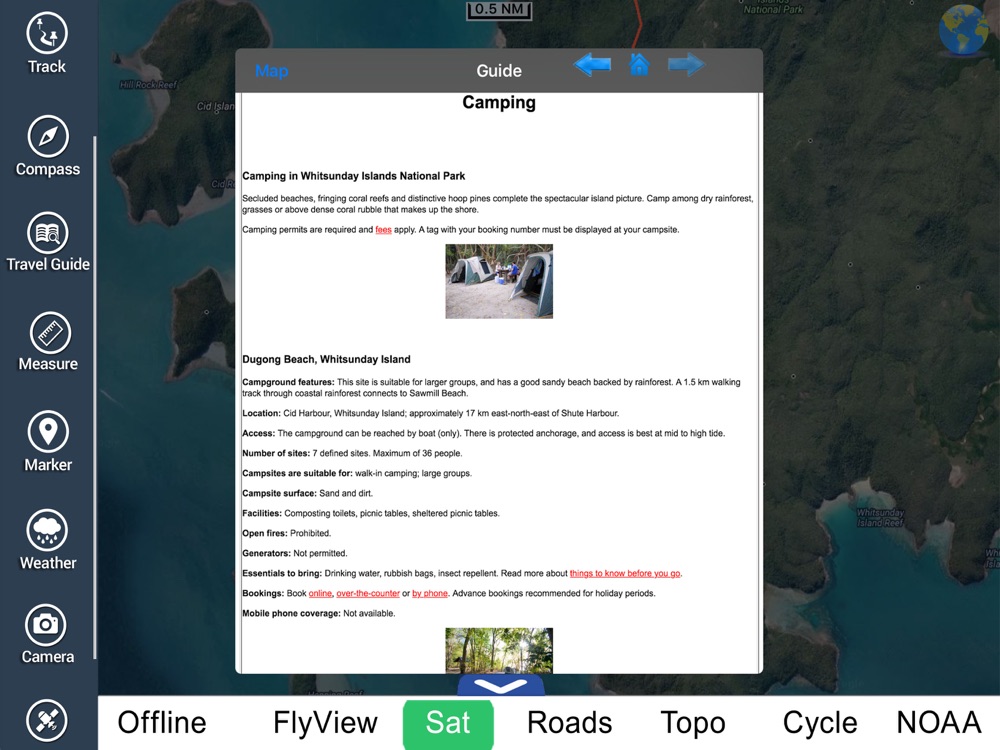Image resolution: width=1000 pixels, height=750 pixels.
Task: Open the 'over-the-counter' booking link
Action: (x=368, y=593)
